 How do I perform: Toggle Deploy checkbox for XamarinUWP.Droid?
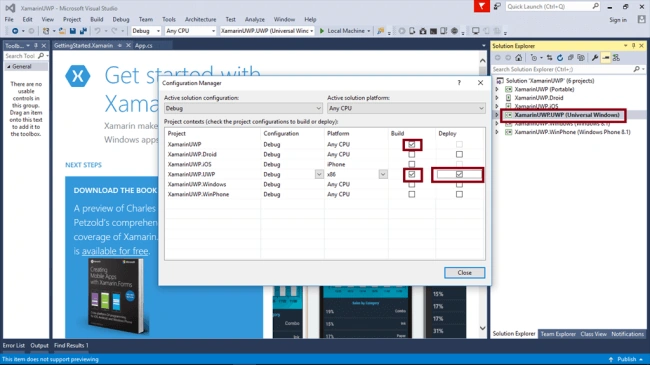[x=459, y=154]
